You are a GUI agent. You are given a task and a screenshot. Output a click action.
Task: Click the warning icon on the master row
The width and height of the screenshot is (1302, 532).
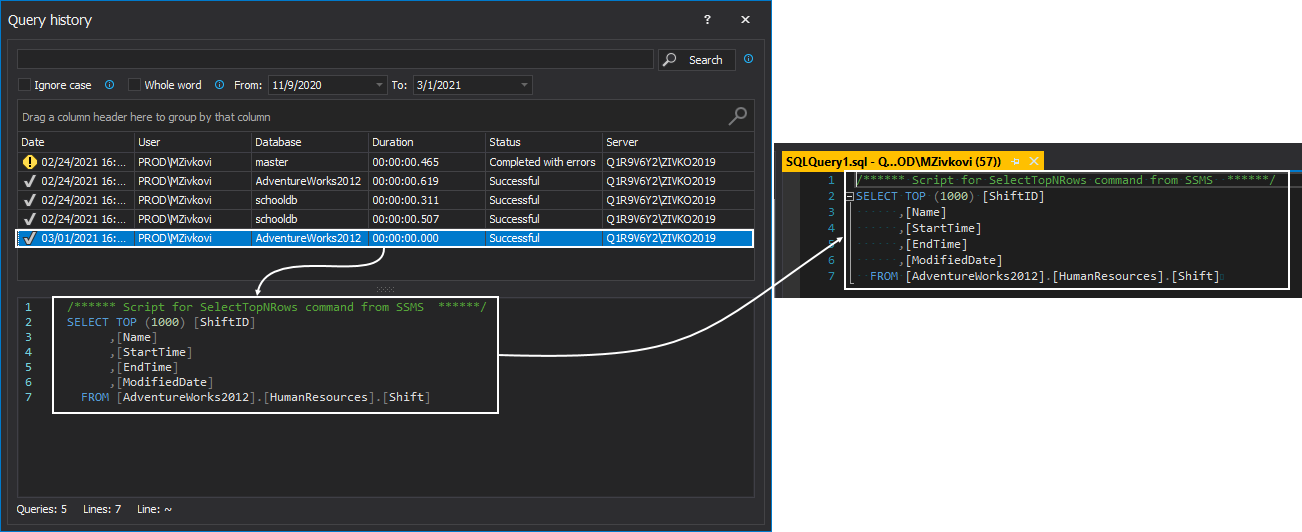pyautogui.click(x=29, y=162)
